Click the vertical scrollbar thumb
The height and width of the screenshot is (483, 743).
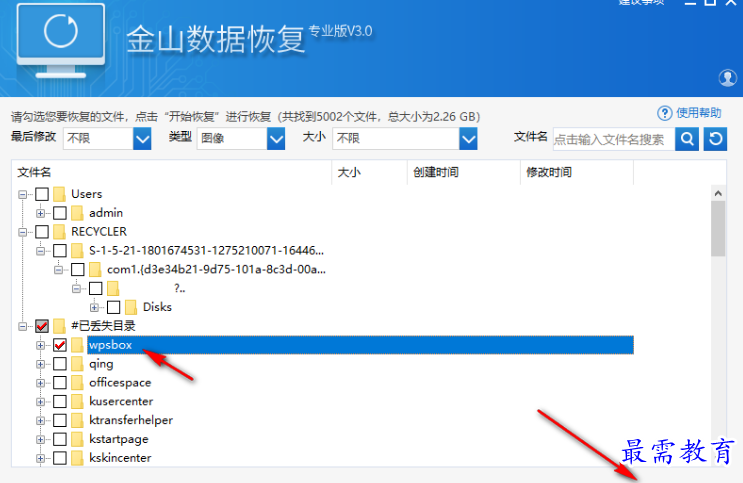[x=718, y=228]
